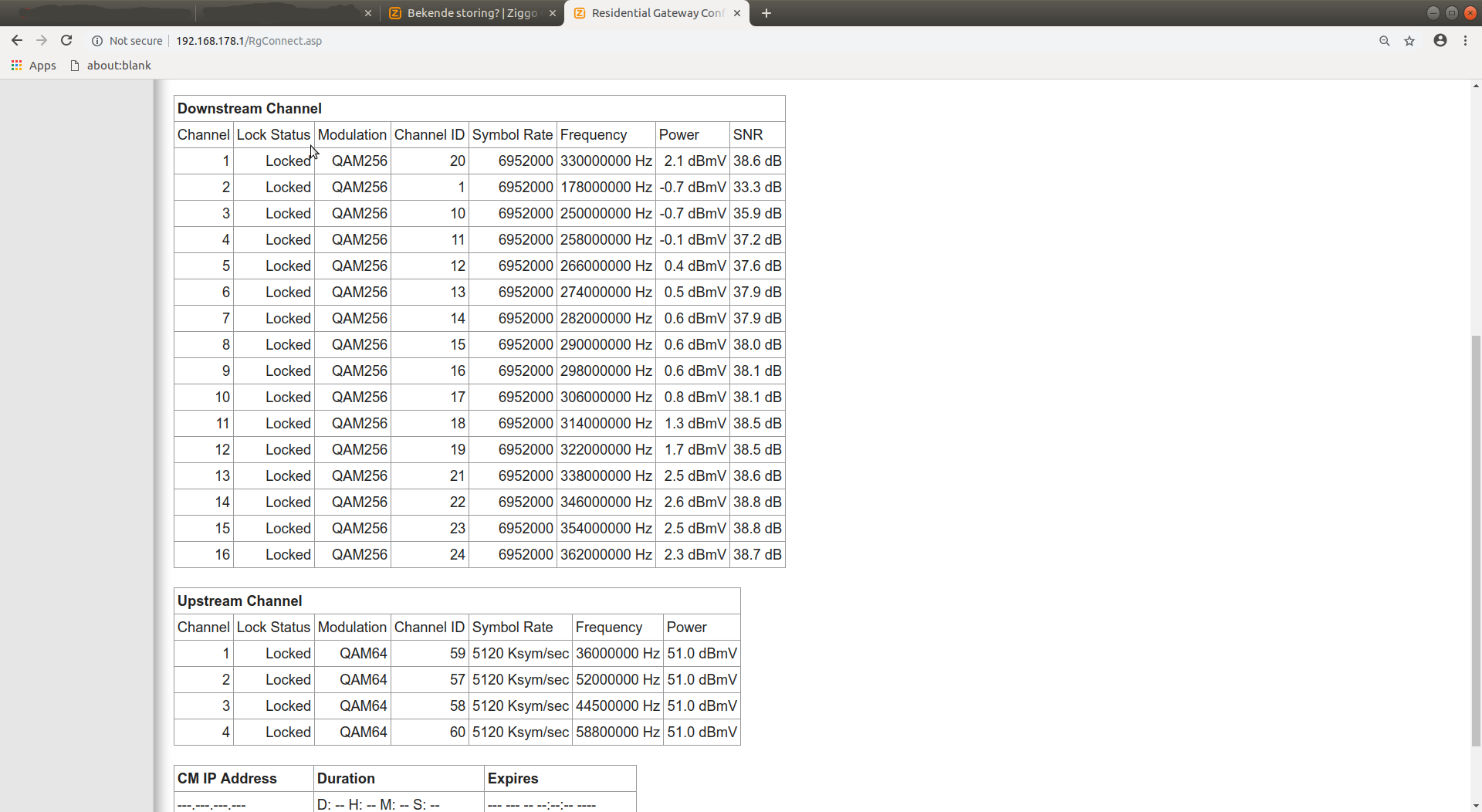Viewport: 1482px width, 812px height.
Task: Select the 2.6 dBmV power value
Action: pyautogui.click(x=692, y=502)
